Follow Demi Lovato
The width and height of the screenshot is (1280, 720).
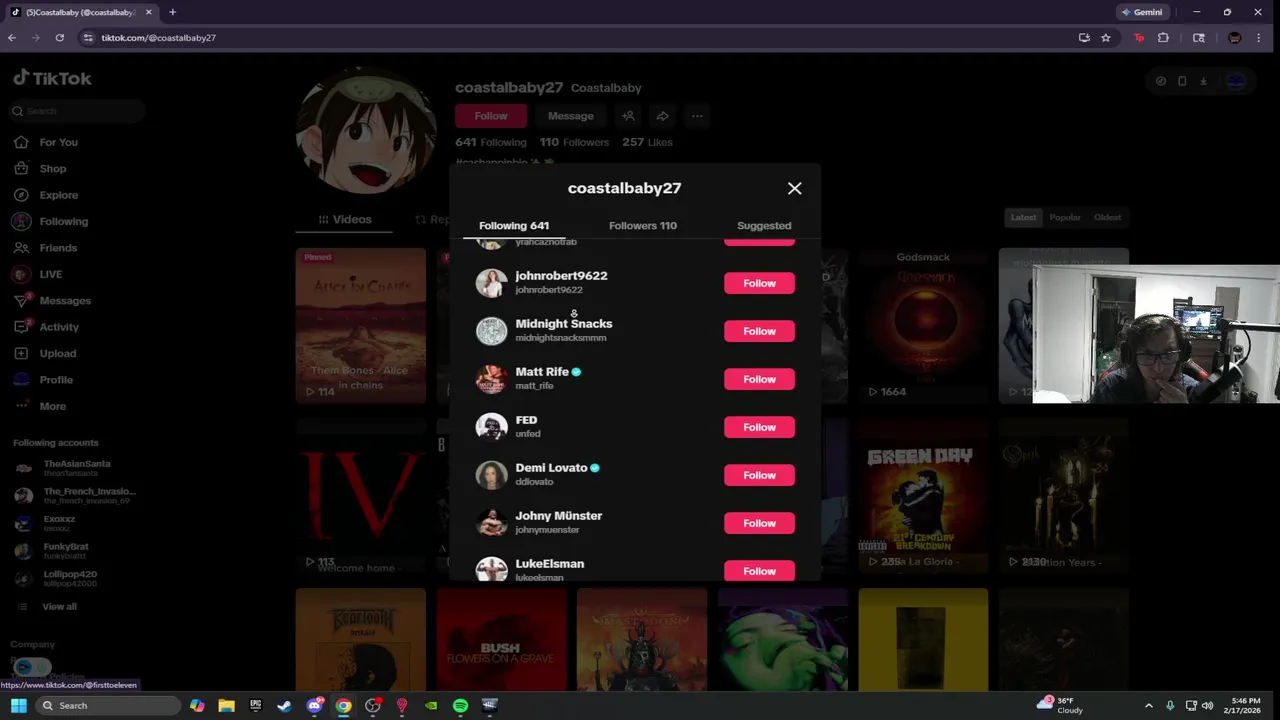759,475
